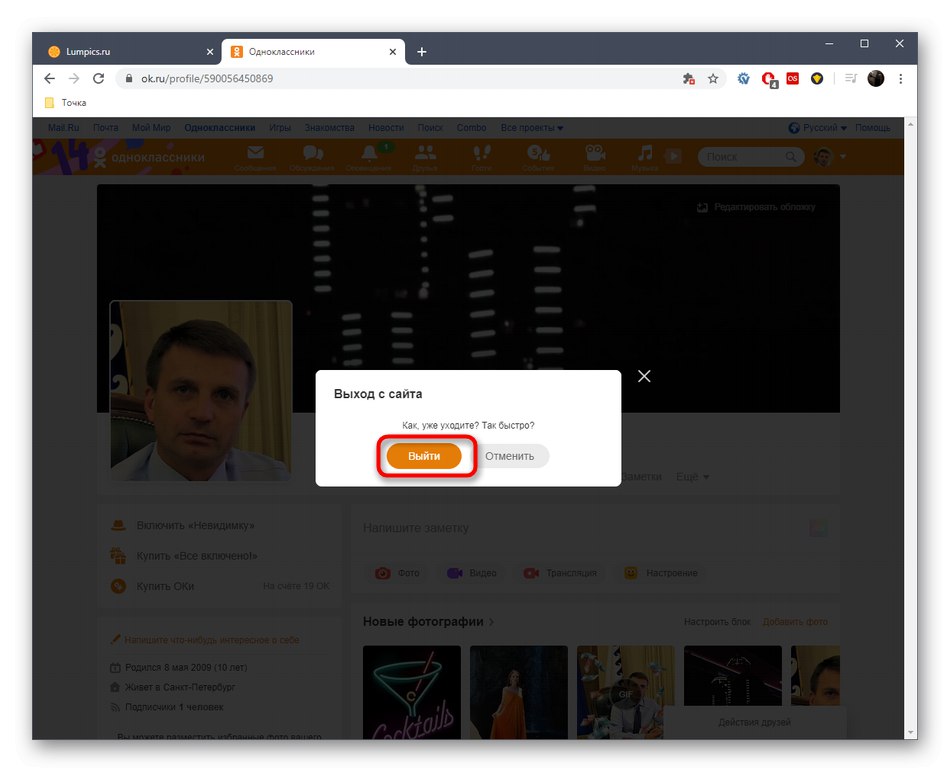This screenshot has height=772, width=950.
Task: Open Сообщения via the envelope icon
Action: [x=255, y=156]
